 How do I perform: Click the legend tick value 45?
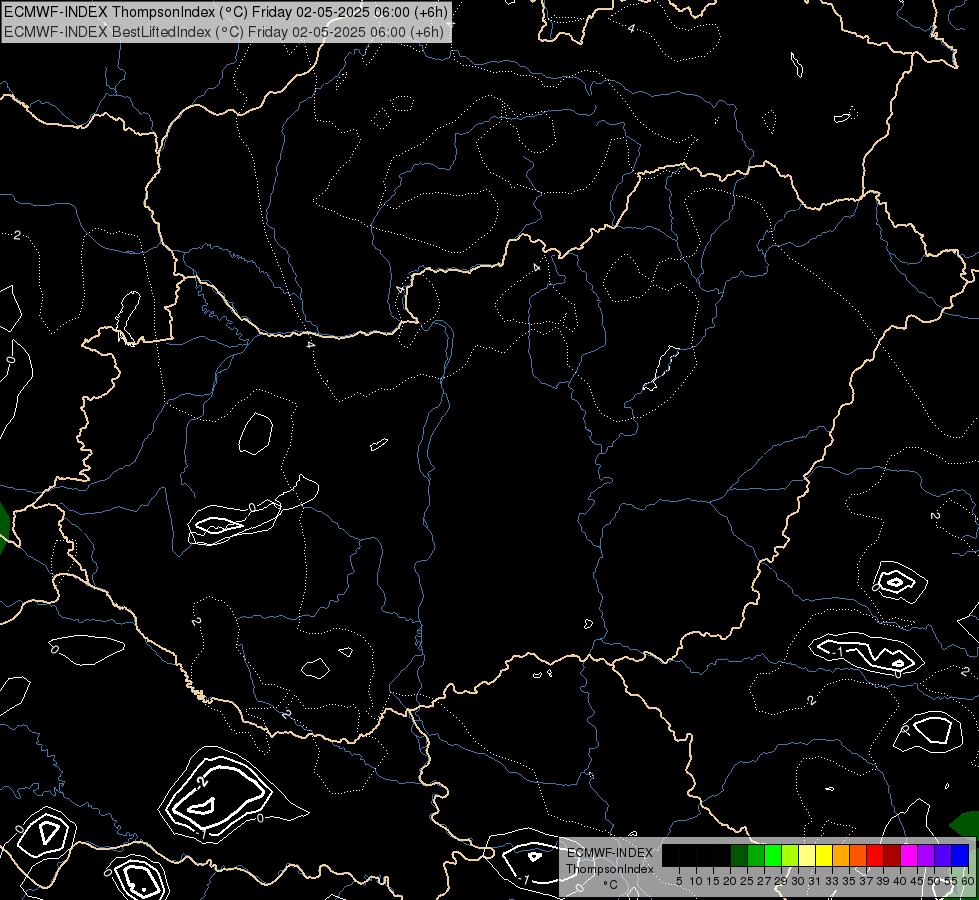point(918,881)
